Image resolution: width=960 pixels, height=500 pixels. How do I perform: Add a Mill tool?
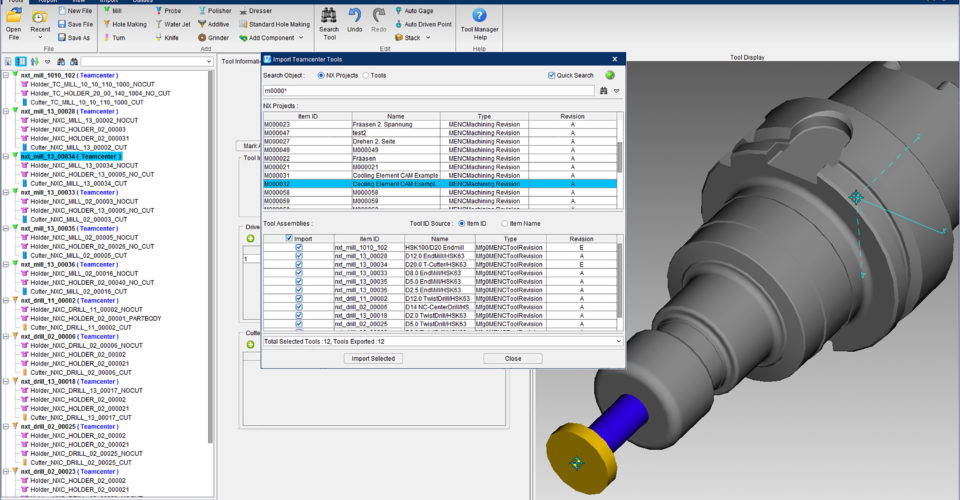tap(113, 11)
